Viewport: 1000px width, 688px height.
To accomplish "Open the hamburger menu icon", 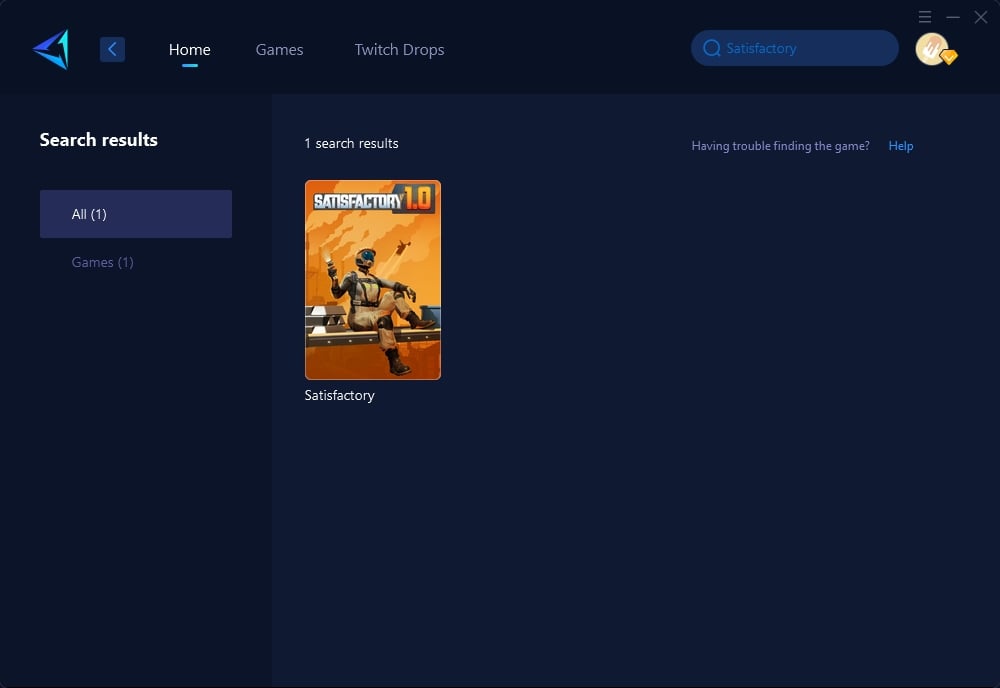I will tap(925, 17).
